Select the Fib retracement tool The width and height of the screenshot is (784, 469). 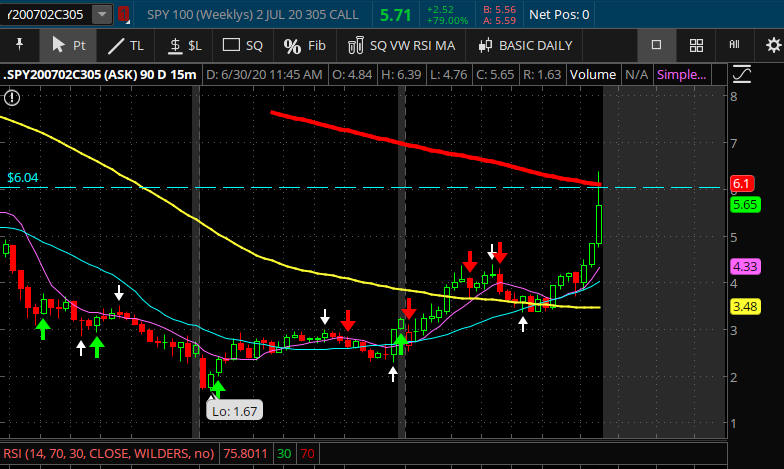click(304, 46)
